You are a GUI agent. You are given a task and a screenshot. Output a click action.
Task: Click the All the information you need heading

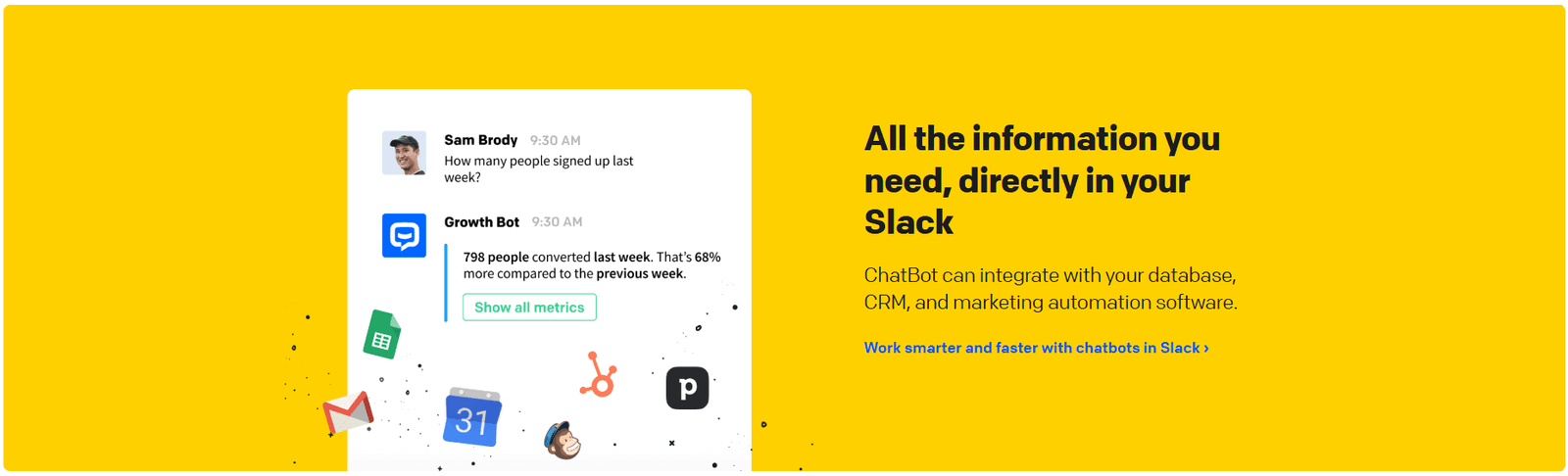pyautogui.click(x=1042, y=180)
